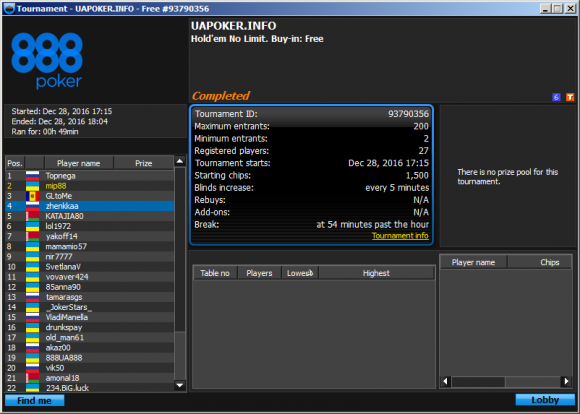
Task: Click the chips panel scroll left arrow
Action: coord(446,381)
